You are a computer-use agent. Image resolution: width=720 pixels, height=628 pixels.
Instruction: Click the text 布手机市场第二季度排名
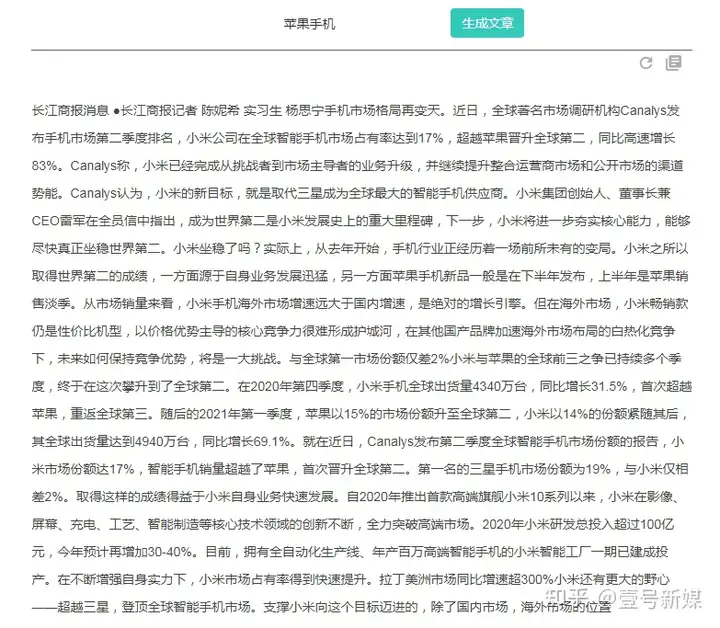[x=102, y=138]
